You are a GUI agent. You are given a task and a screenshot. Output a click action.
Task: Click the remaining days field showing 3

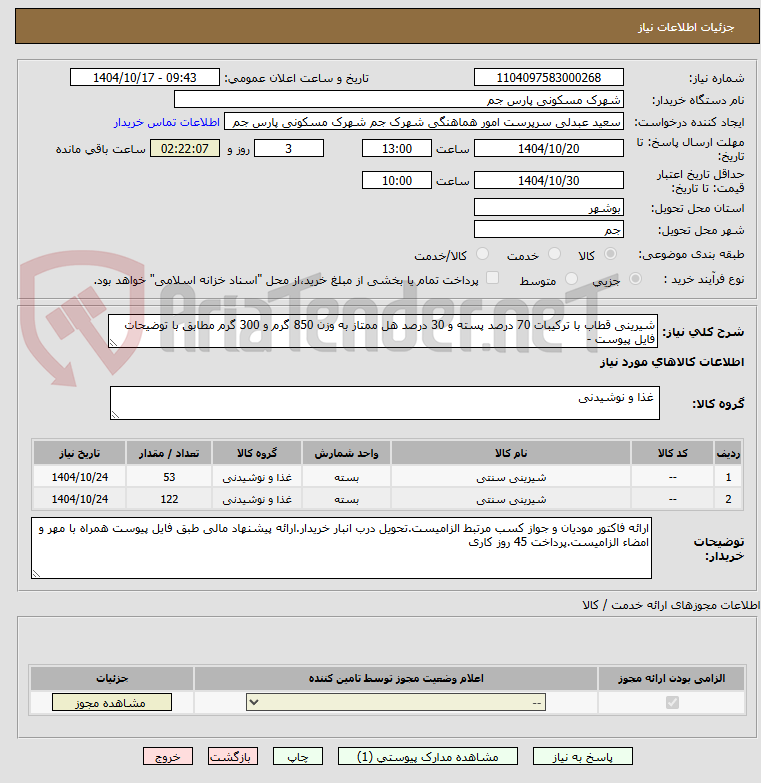[289, 148]
